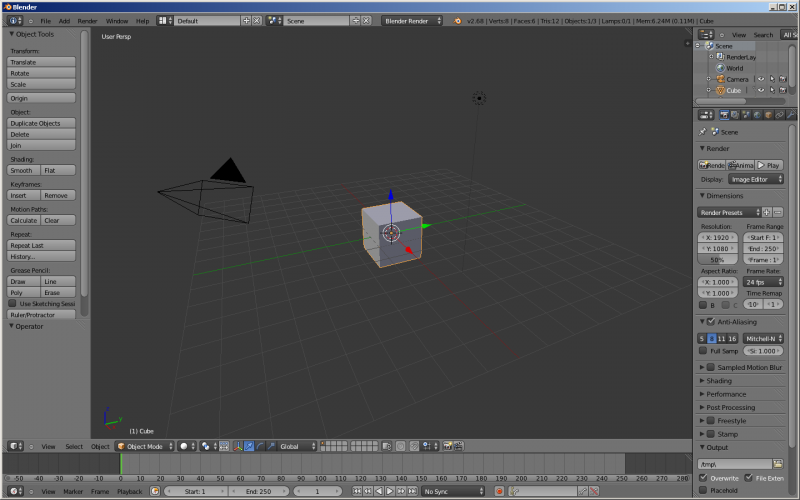The height and width of the screenshot is (500, 800).
Task: Expand the Performance panel
Action: point(726,394)
